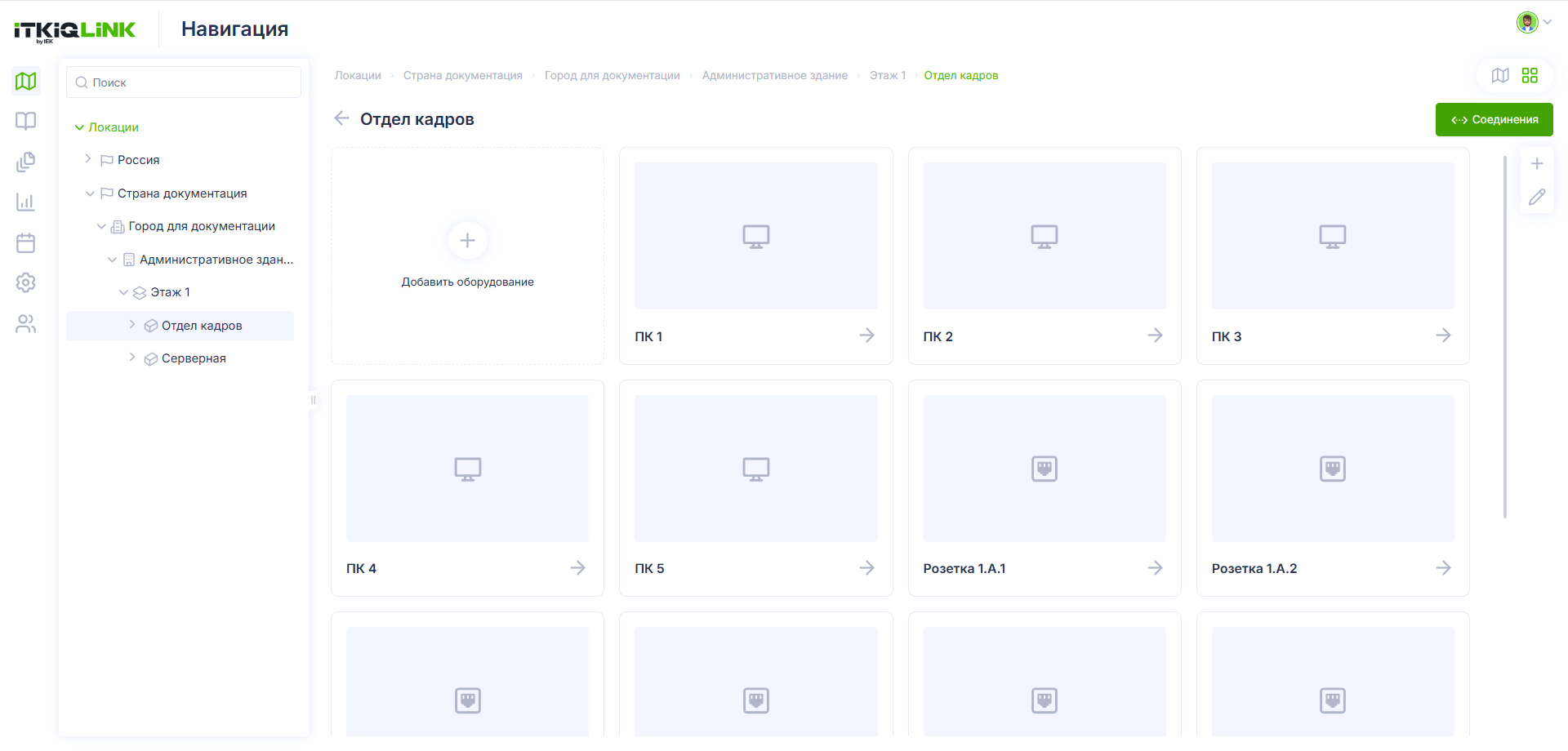Select Город для документации in tree
This screenshot has height=751, width=1568.
tap(202, 226)
